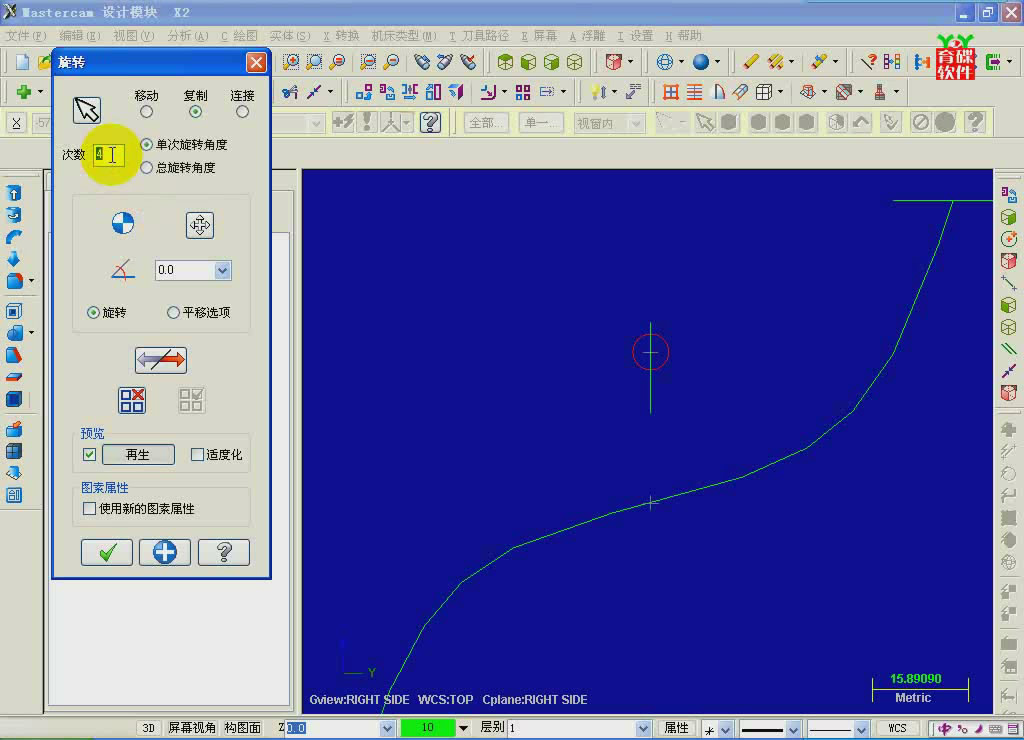Check 使用新的图素属性 checkbox
Image resolution: width=1024 pixels, height=740 pixels.
pos(89,508)
